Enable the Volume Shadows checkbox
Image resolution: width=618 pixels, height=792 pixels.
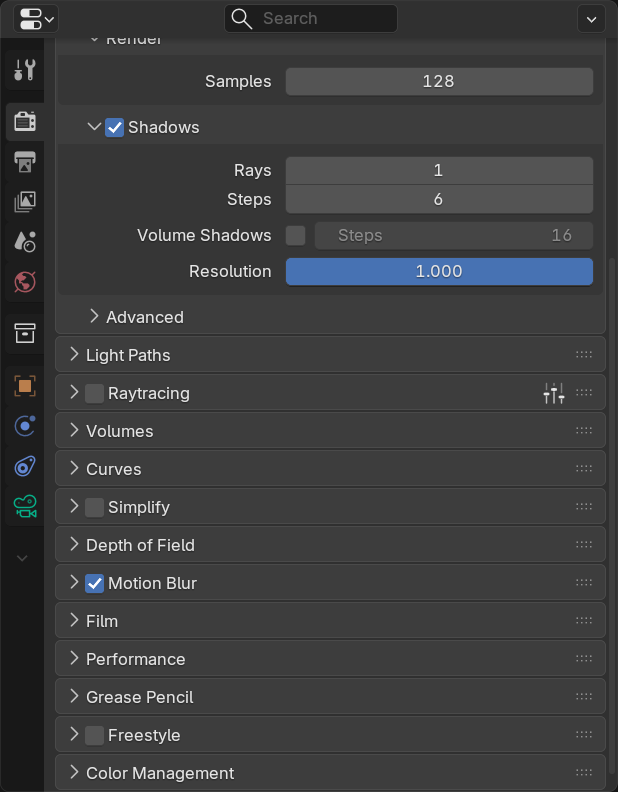click(x=295, y=235)
